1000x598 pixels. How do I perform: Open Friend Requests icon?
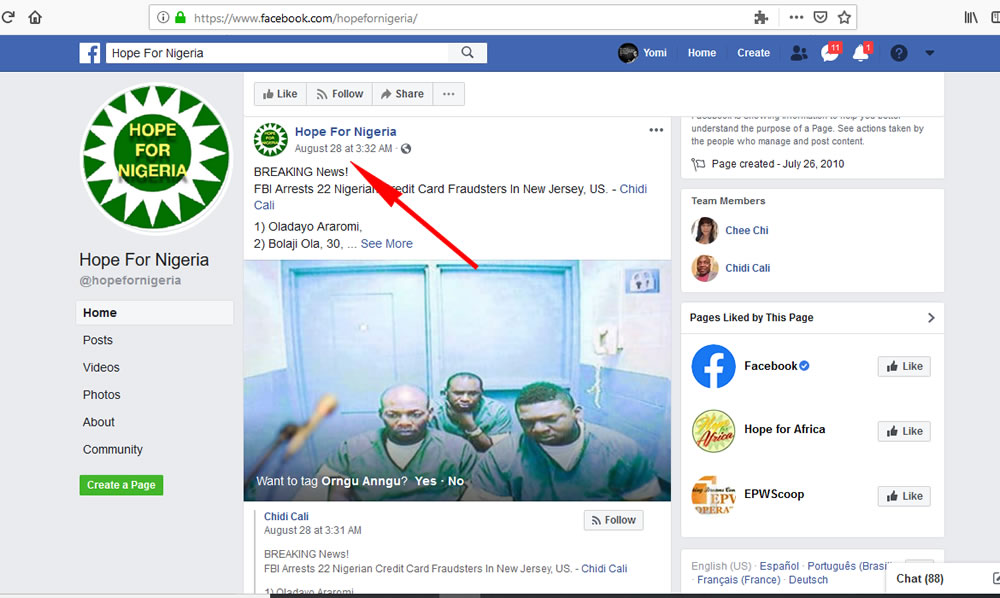pyautogui.click(x=798, y=53)
